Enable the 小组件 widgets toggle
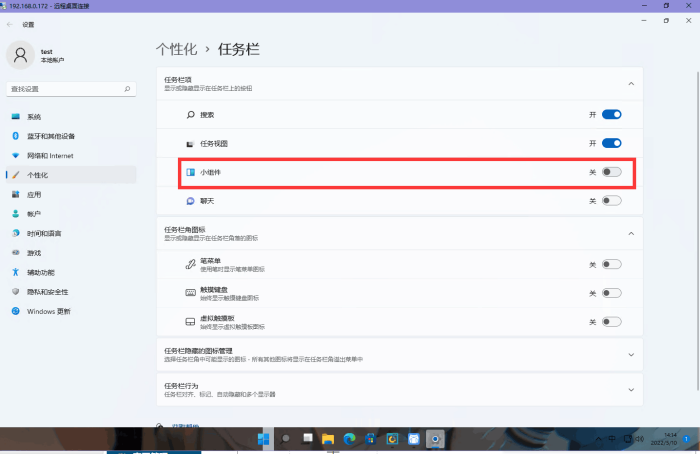The width and height of the screenshot is (700, 454). pyautogui.click(x=611, y=172)
